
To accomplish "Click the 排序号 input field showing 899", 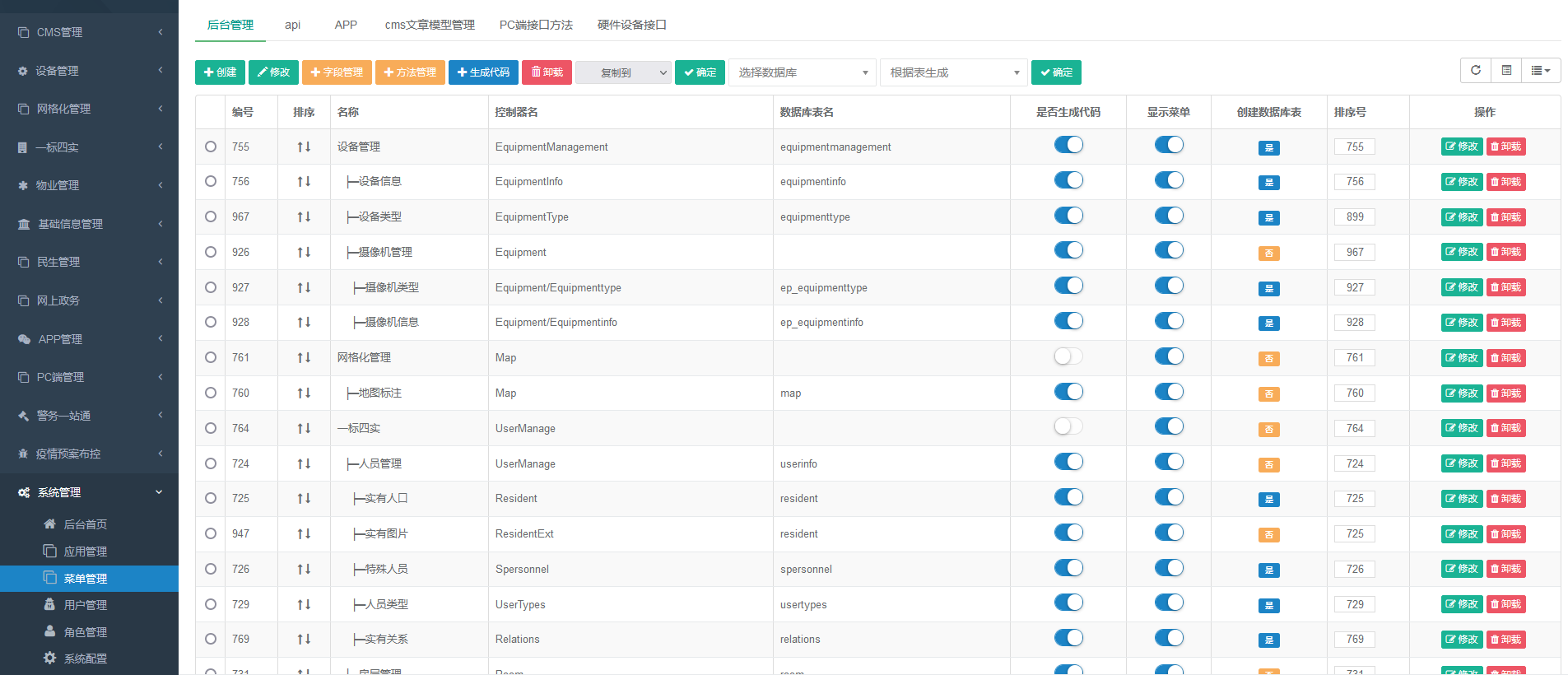I will click(x=1354, y=217).
